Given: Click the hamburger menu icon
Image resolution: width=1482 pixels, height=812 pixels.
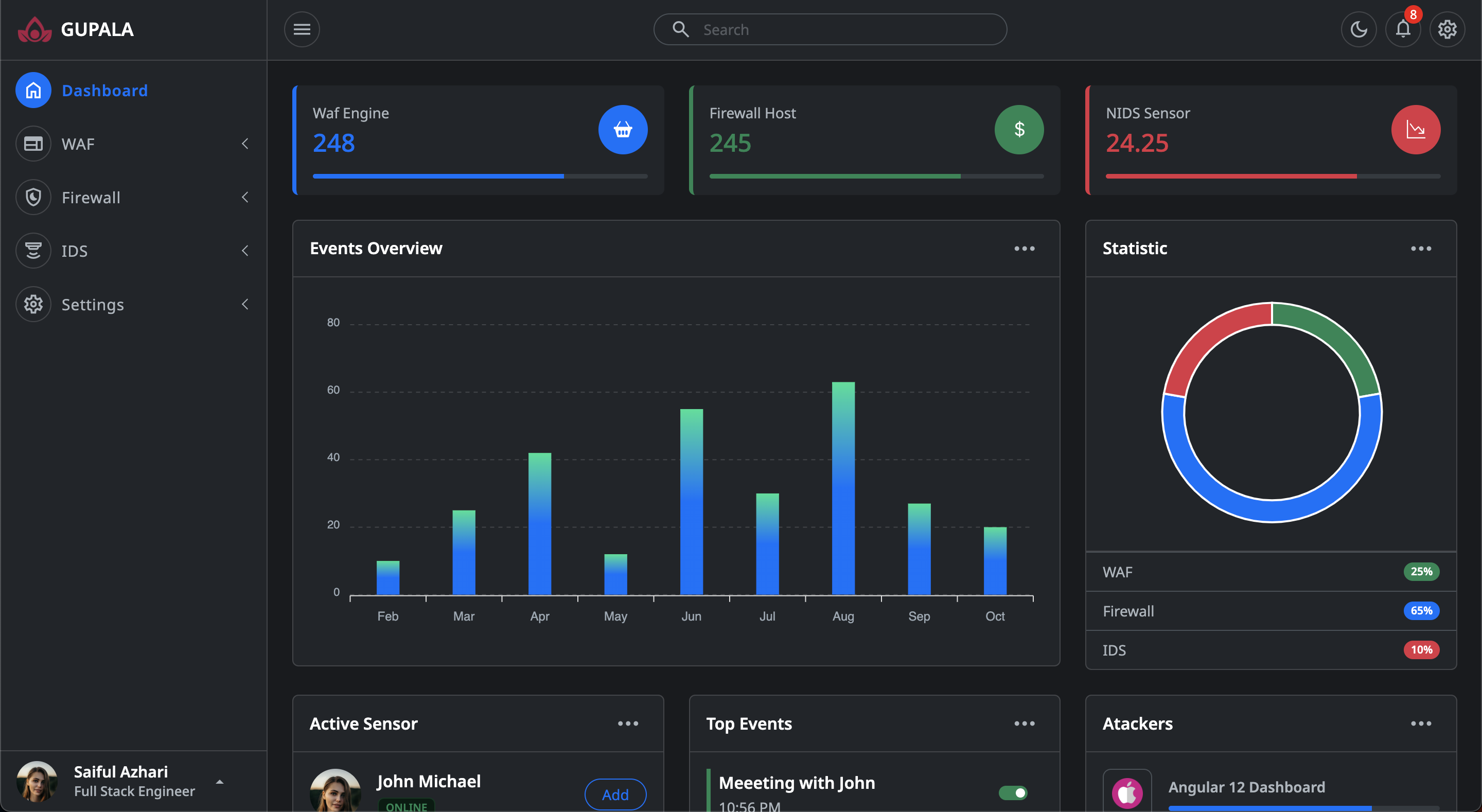Looking at the screenshot, I should coord(302,29).
